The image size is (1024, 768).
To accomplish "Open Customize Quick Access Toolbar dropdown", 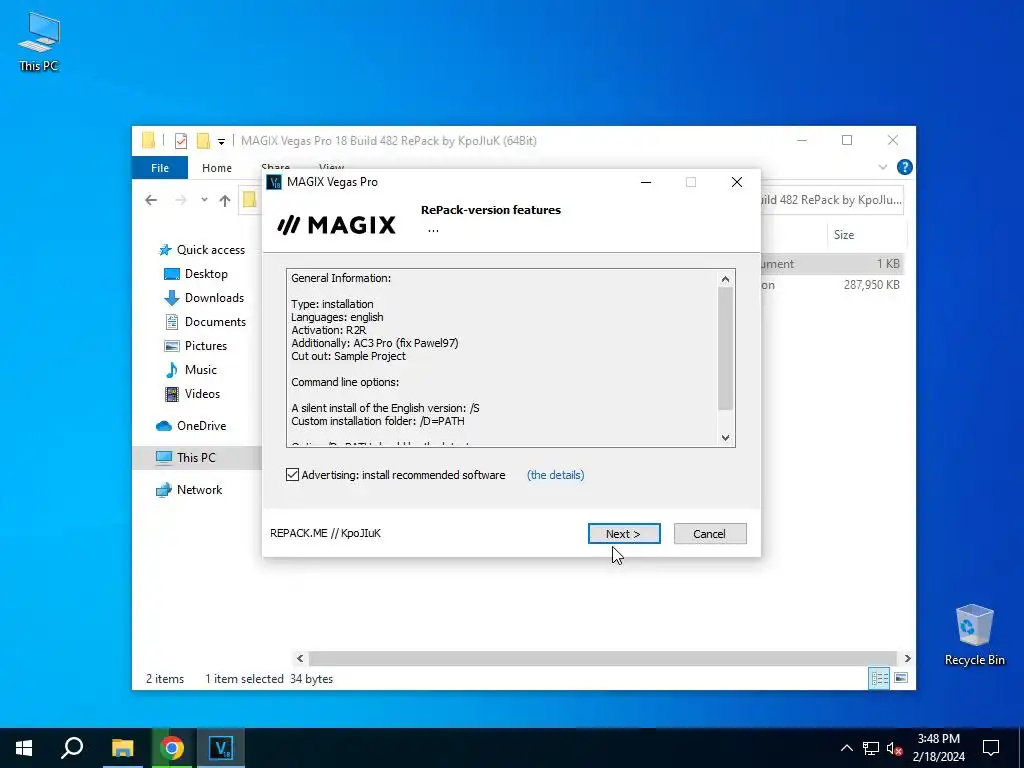I will coord(221,141).
